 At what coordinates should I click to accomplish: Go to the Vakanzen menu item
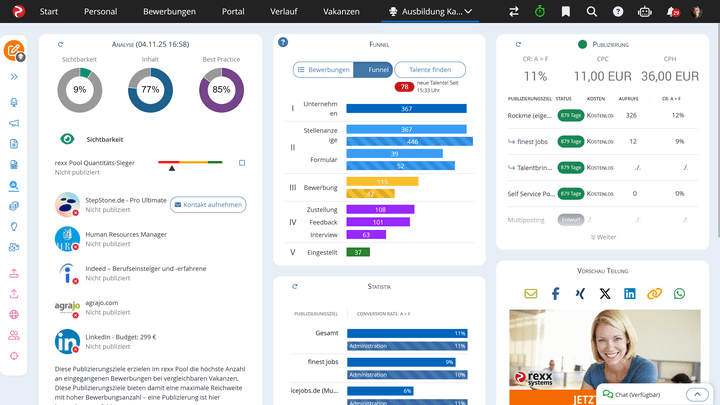point(341,12)
